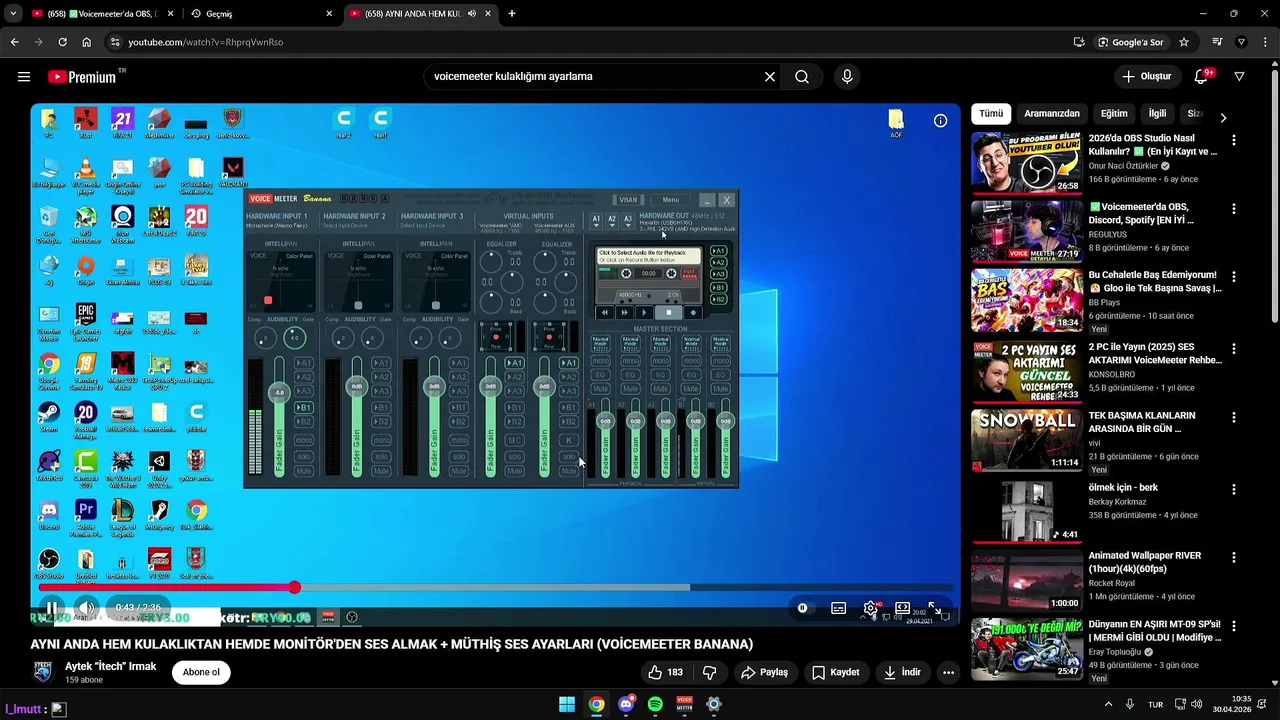Open the YouTube hamburger guide menu
The height and width of the screenshot is (720, 1280).
click(24, 77)
